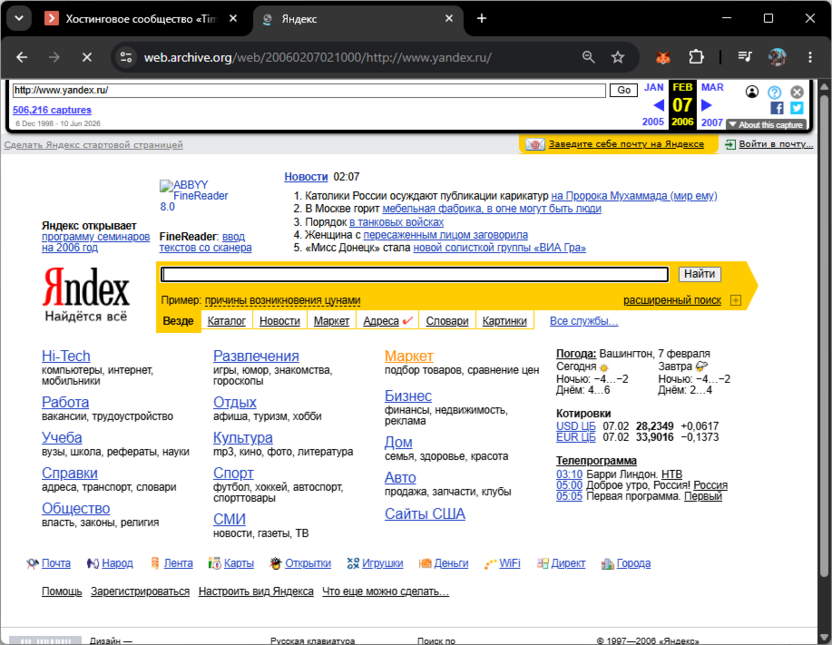Click the Yandex search input field
The width and height of the screenshot is (832, 645).
(x=414, y=274)
